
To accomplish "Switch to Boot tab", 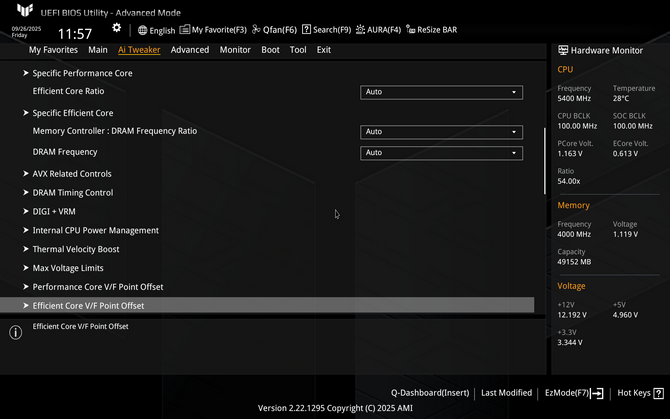I will coord(270,50).
